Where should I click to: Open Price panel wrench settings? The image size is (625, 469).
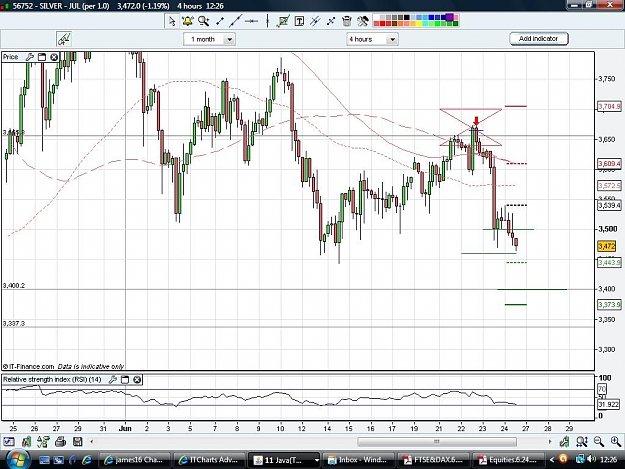point(29,57)
